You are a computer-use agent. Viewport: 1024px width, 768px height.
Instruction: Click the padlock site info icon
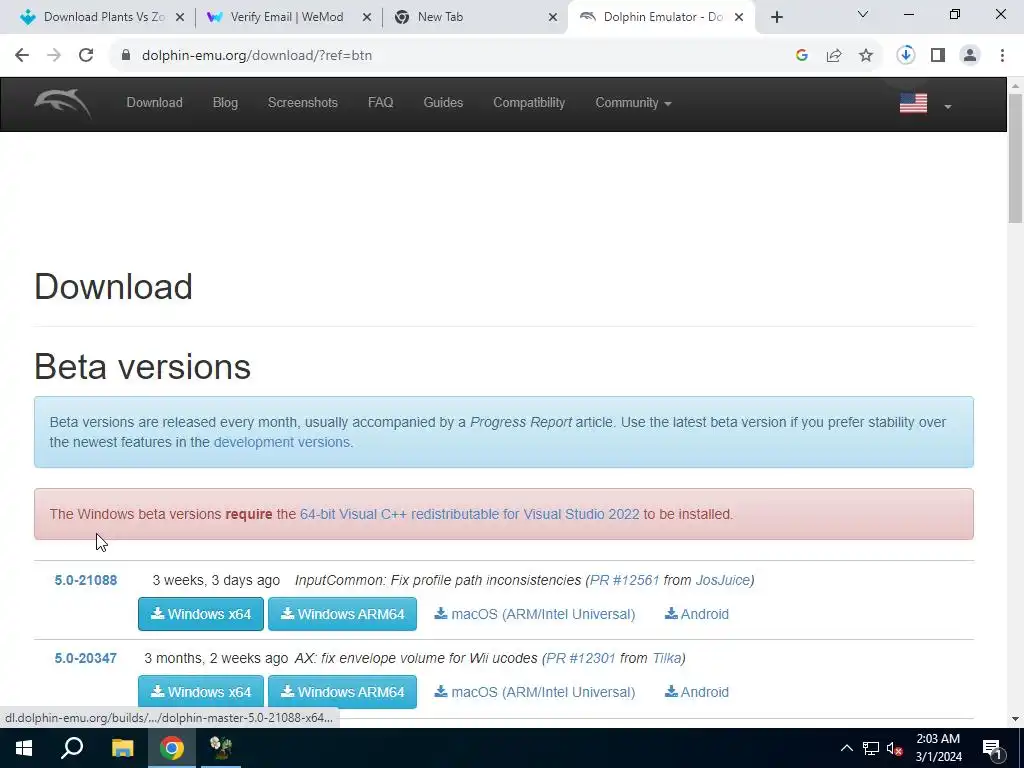126,56
